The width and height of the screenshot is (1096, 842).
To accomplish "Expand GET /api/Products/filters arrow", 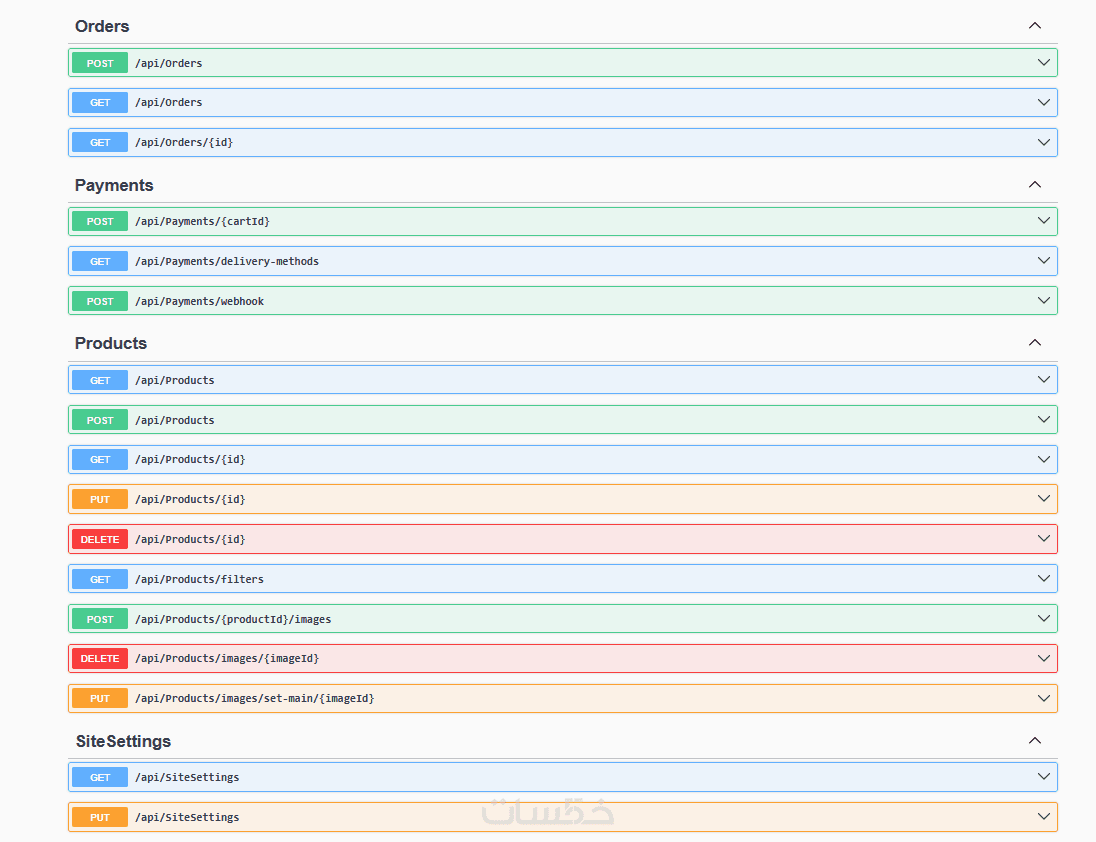I will click(1044, 579).
